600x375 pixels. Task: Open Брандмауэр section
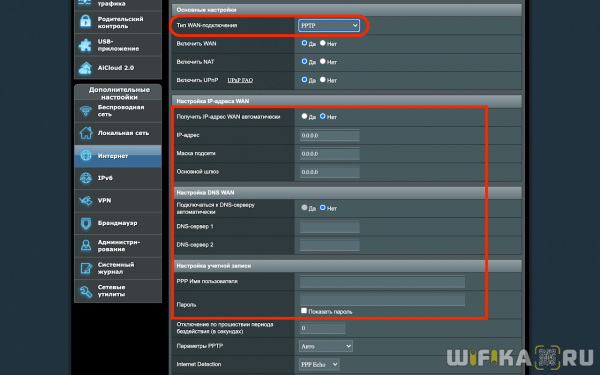(117, 223)
